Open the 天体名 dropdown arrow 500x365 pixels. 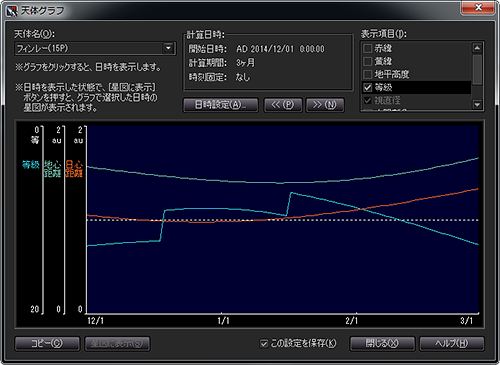(168, 48)
